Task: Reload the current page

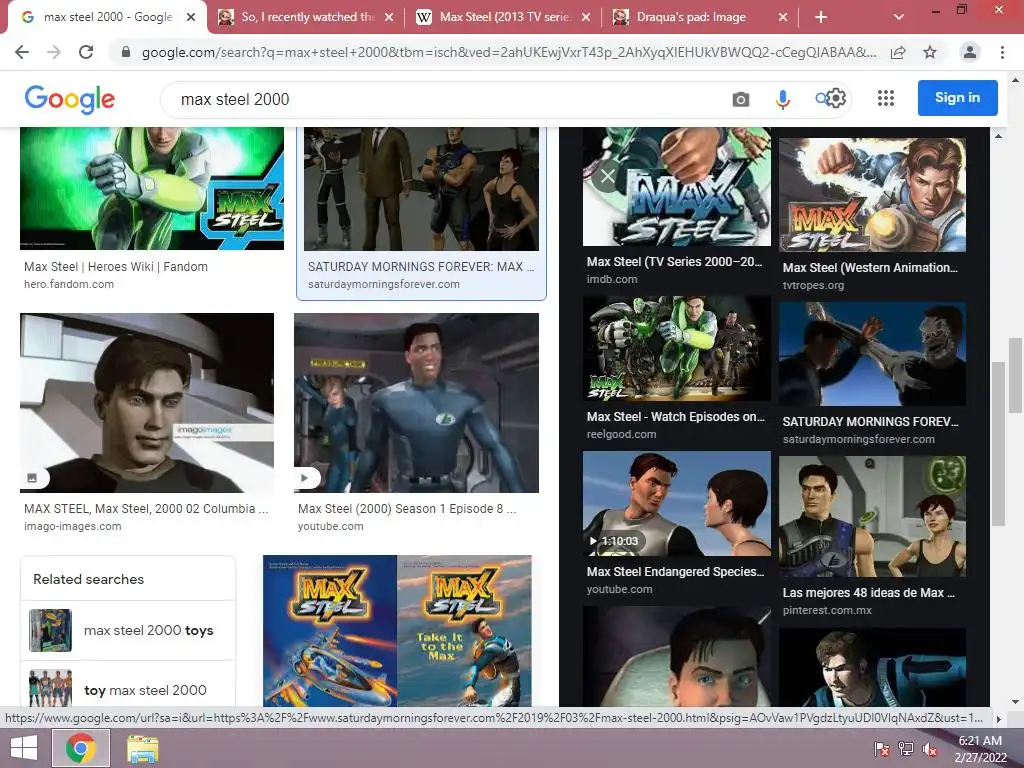Action: [x=86, y=52]
